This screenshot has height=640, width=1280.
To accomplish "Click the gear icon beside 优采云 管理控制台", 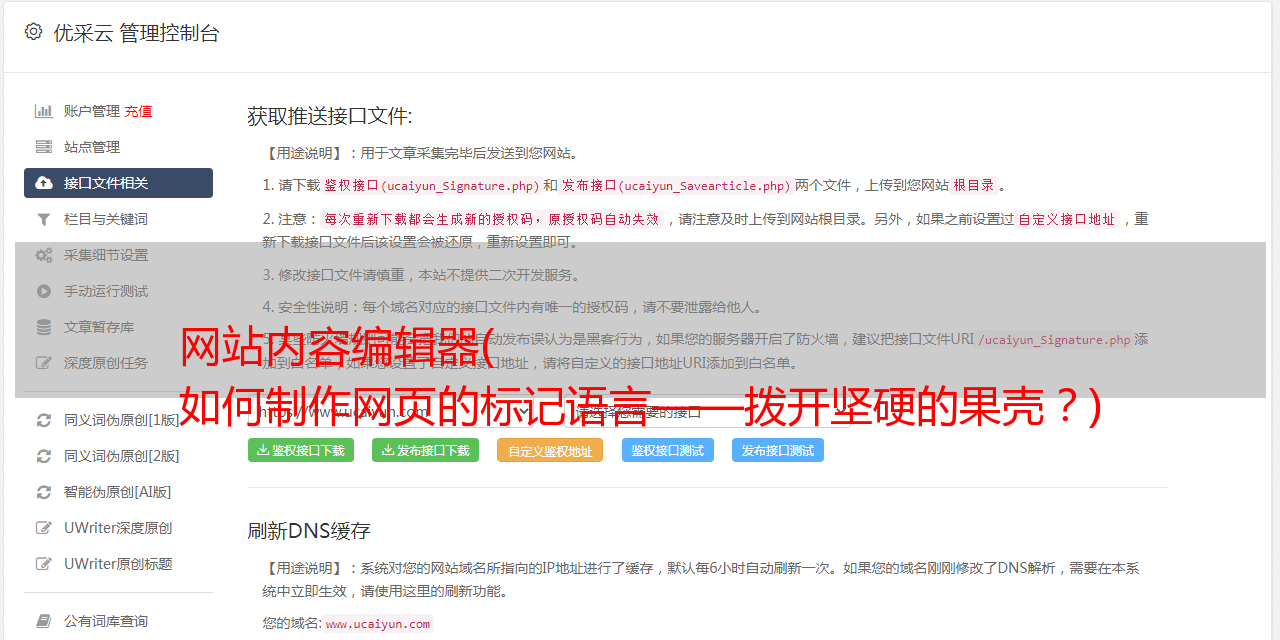I will [33, 32].
